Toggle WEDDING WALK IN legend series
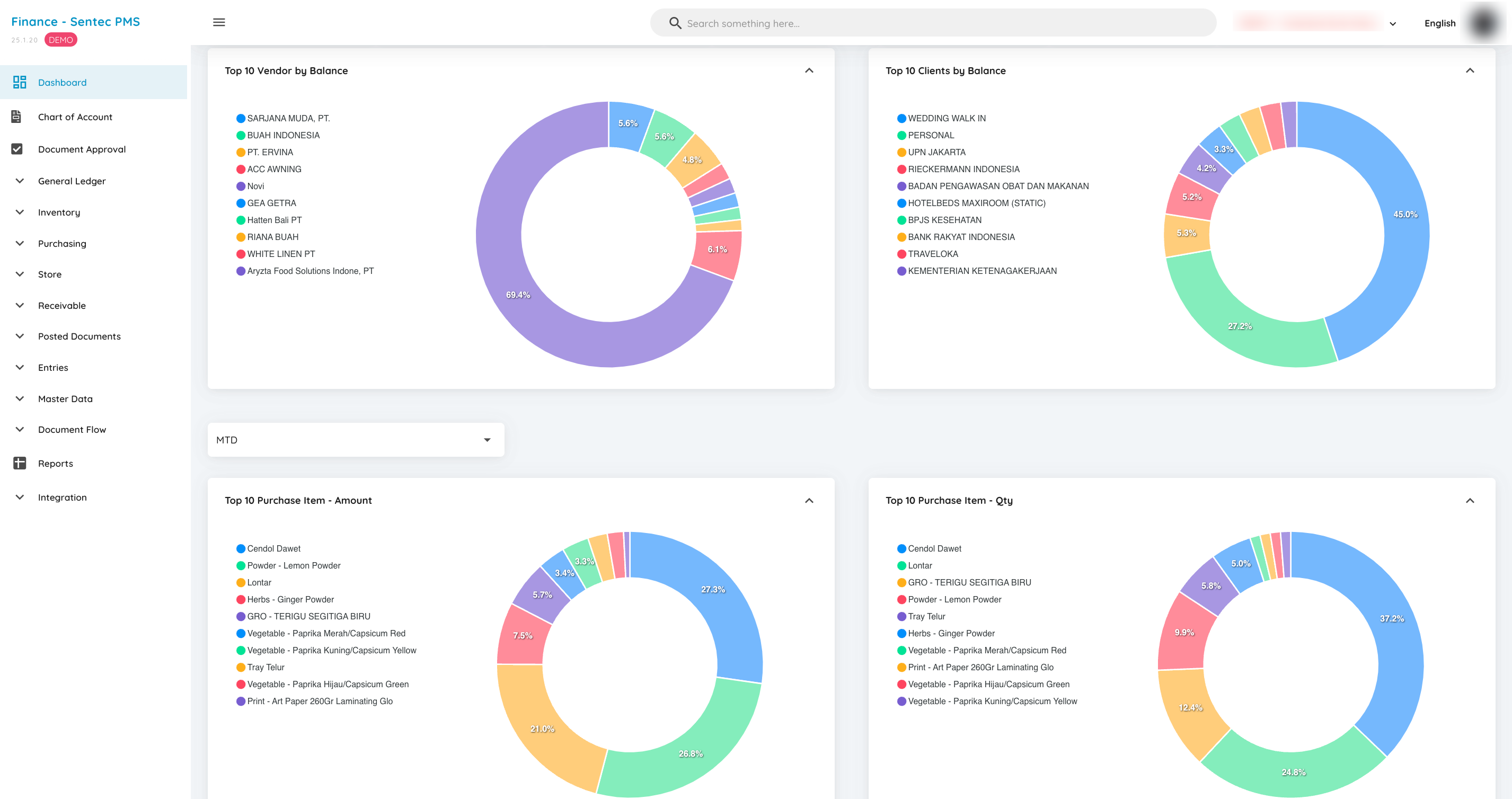This screenshot has width=1512, height=799. point(941,119)
